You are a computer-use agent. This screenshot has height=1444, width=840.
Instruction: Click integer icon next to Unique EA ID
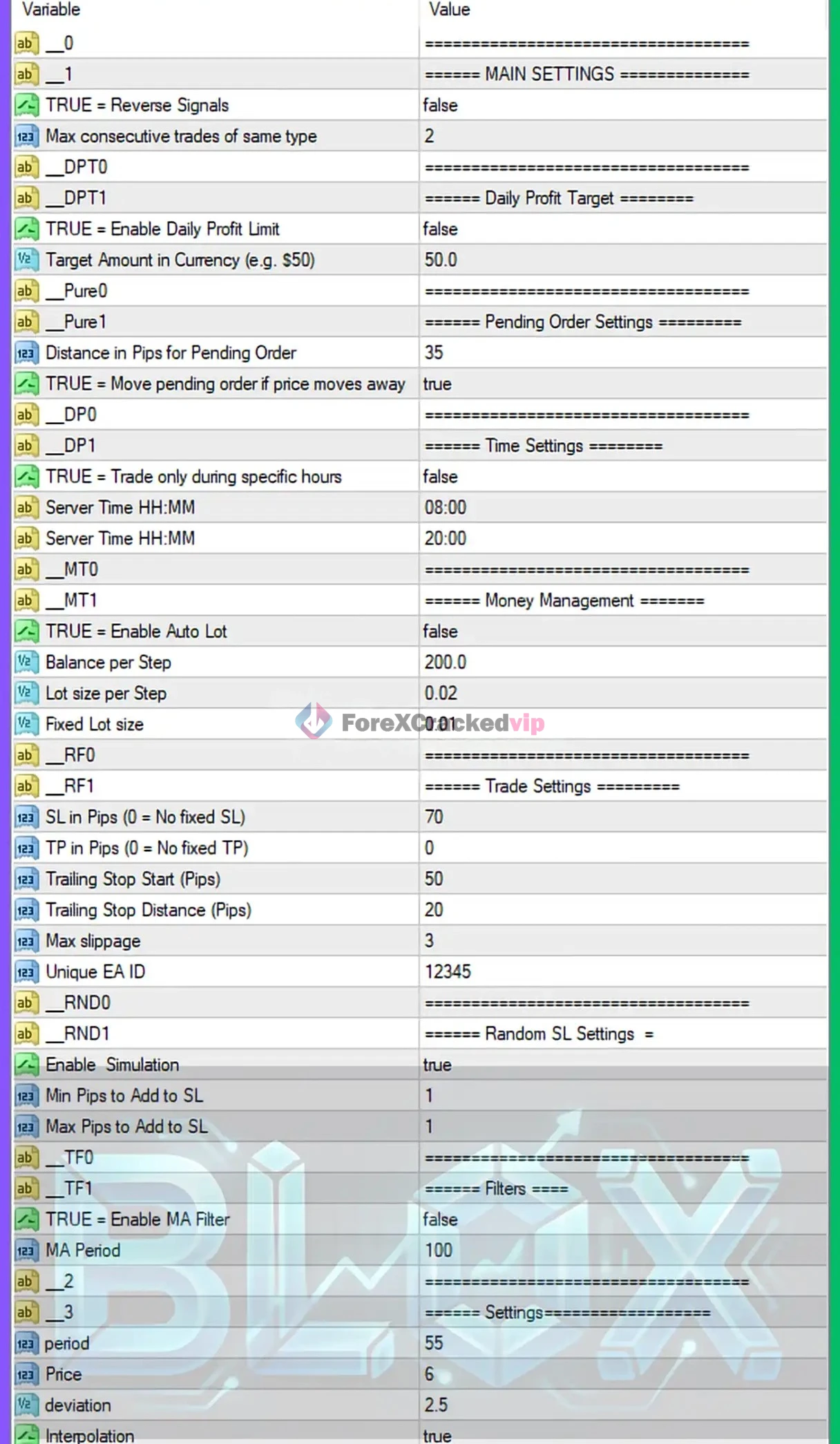[x=26, y=972]
